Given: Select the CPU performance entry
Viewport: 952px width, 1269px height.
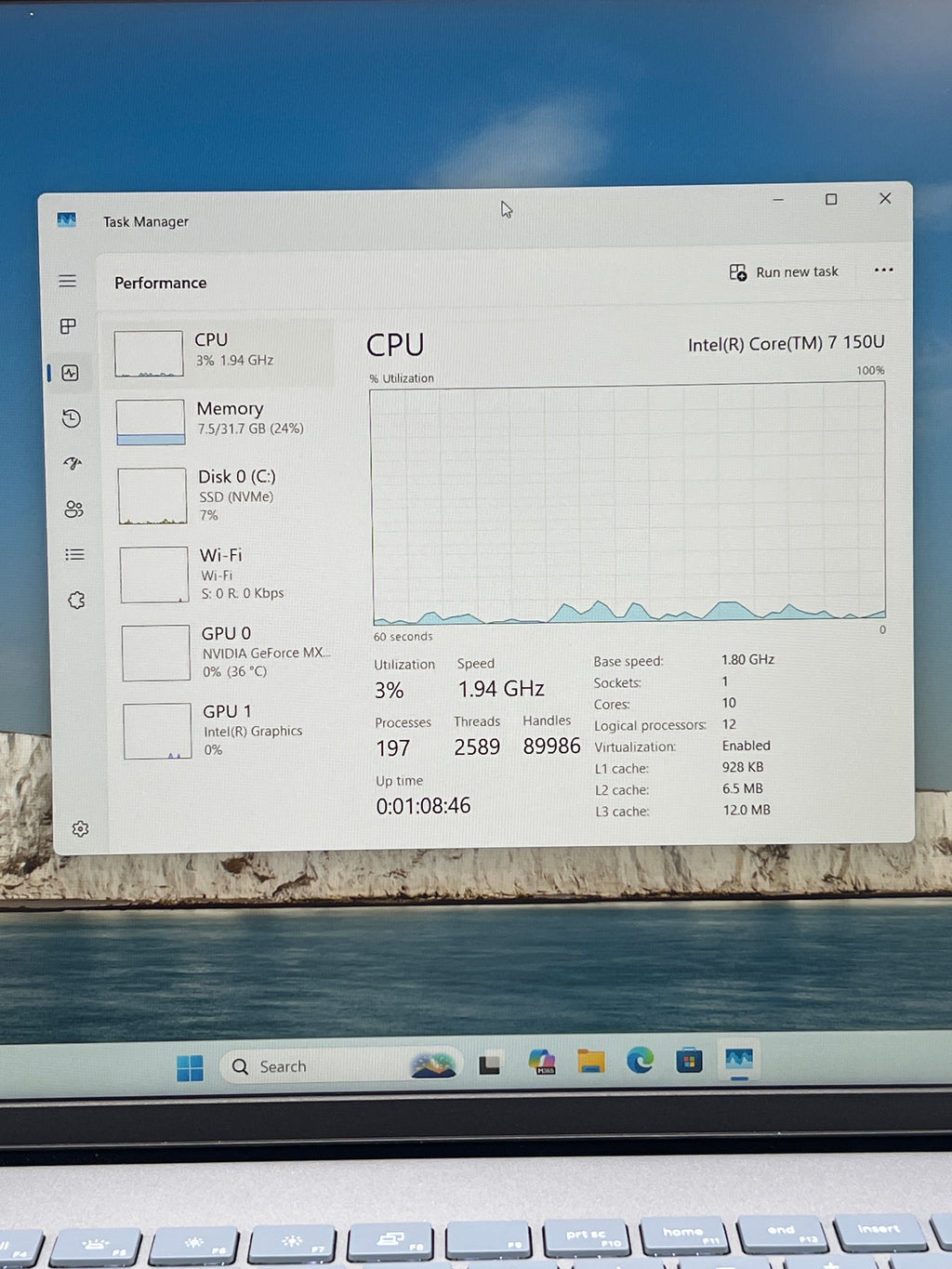Looking at the screenshot, I should 221,353.
